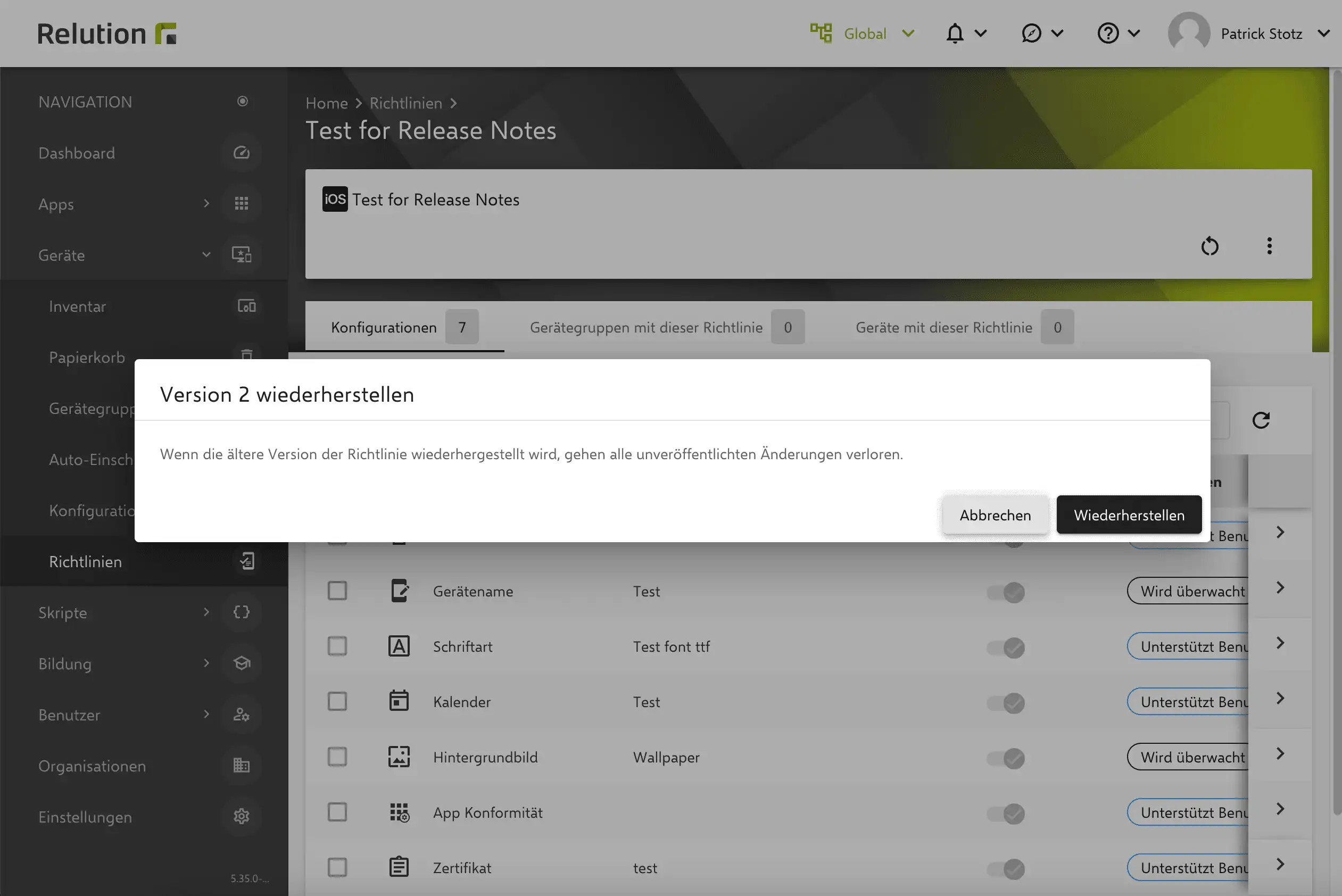1342x896 pixels.
Task: Switch to Geräte mit dieser Richtlinie tab
Action: pos(964,327)
